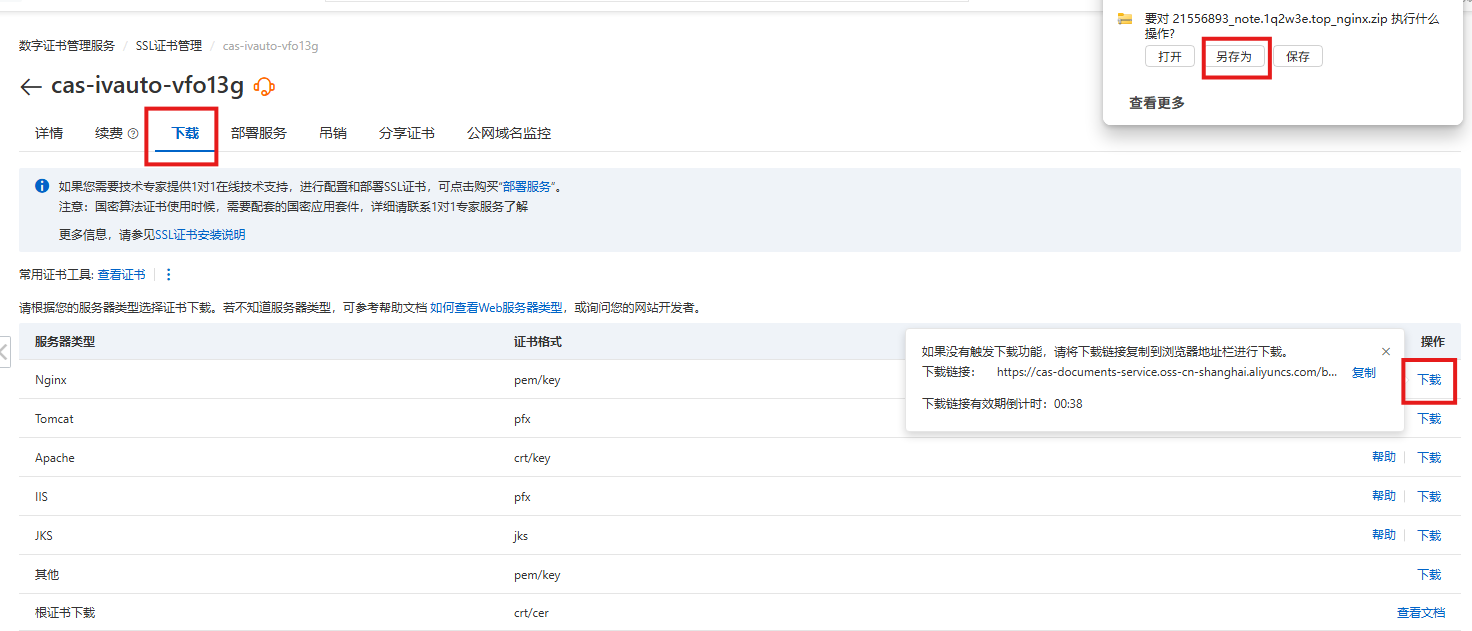The width and height of the screenshot is (1472, 631).
Task: Download the Nginx pem/key certificate
Action: pos(1429,380)
